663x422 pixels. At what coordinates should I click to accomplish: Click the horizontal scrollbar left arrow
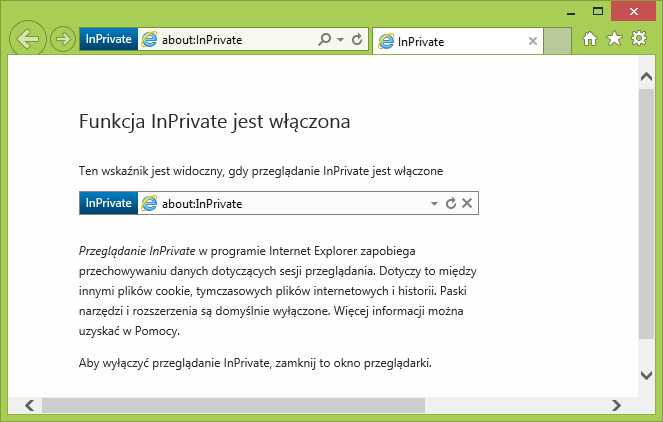[x=30, y=405]
